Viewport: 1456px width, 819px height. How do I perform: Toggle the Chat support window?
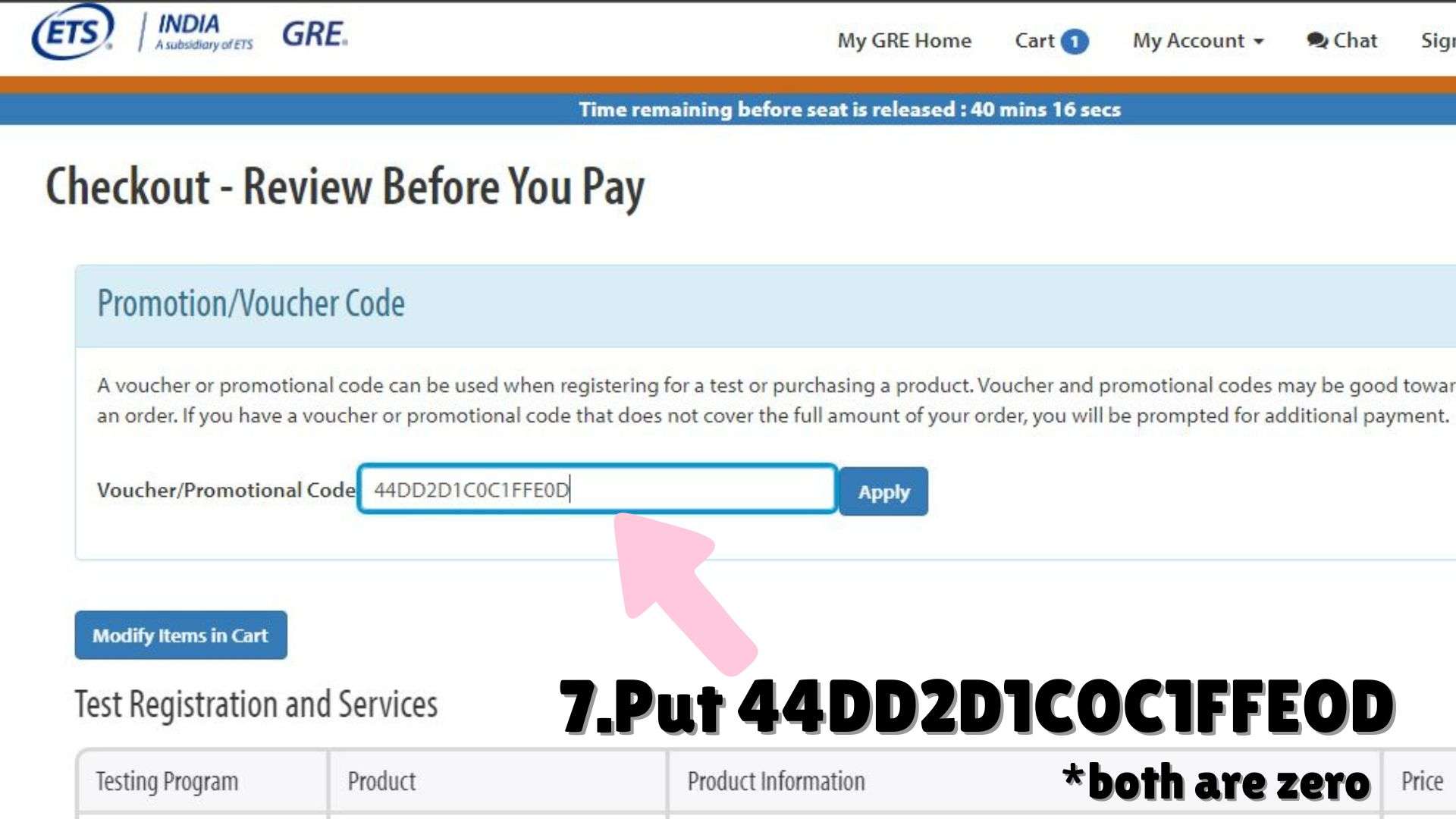[x=1342, y=40]
